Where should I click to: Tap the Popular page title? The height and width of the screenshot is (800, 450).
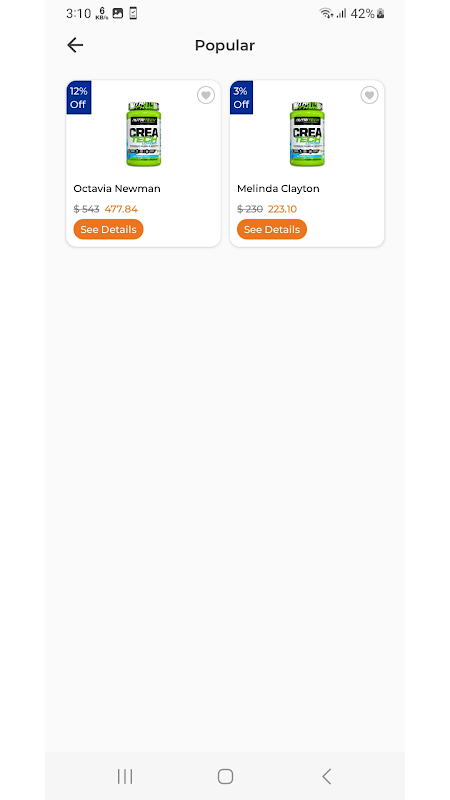pyautogui.click(x=224, y=45)
